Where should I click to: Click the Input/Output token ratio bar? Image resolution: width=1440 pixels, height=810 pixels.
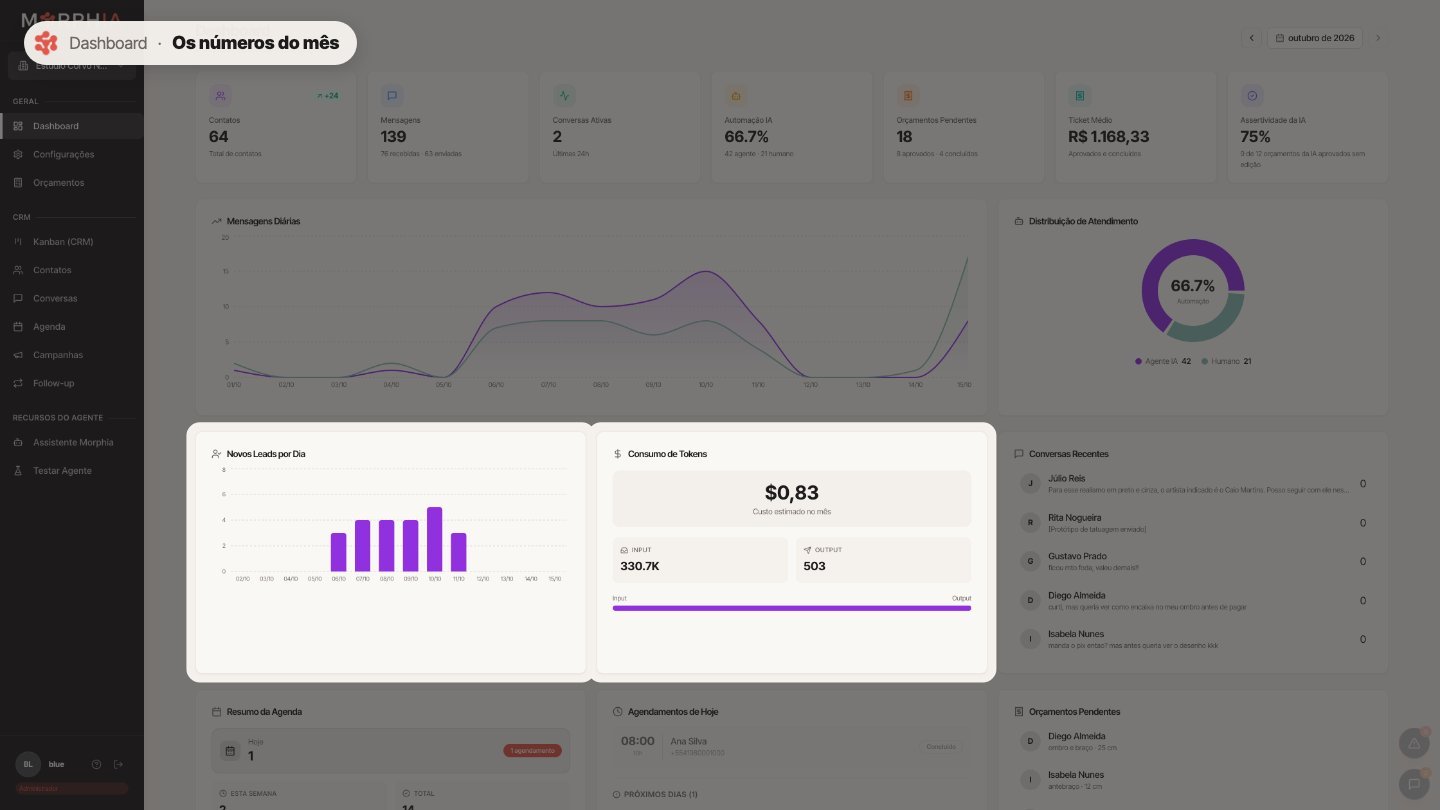(792, 608)
